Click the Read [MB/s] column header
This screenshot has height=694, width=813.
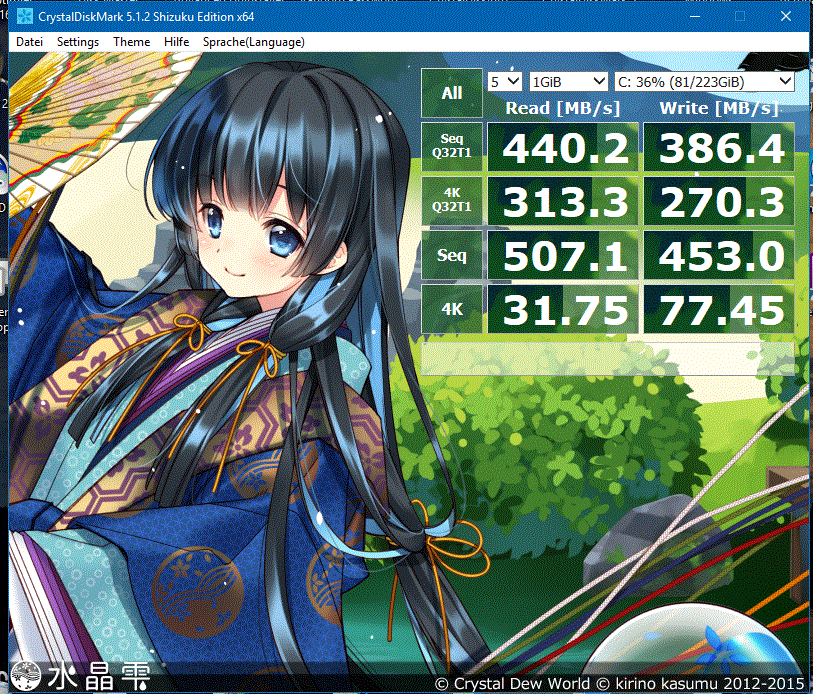563,108
